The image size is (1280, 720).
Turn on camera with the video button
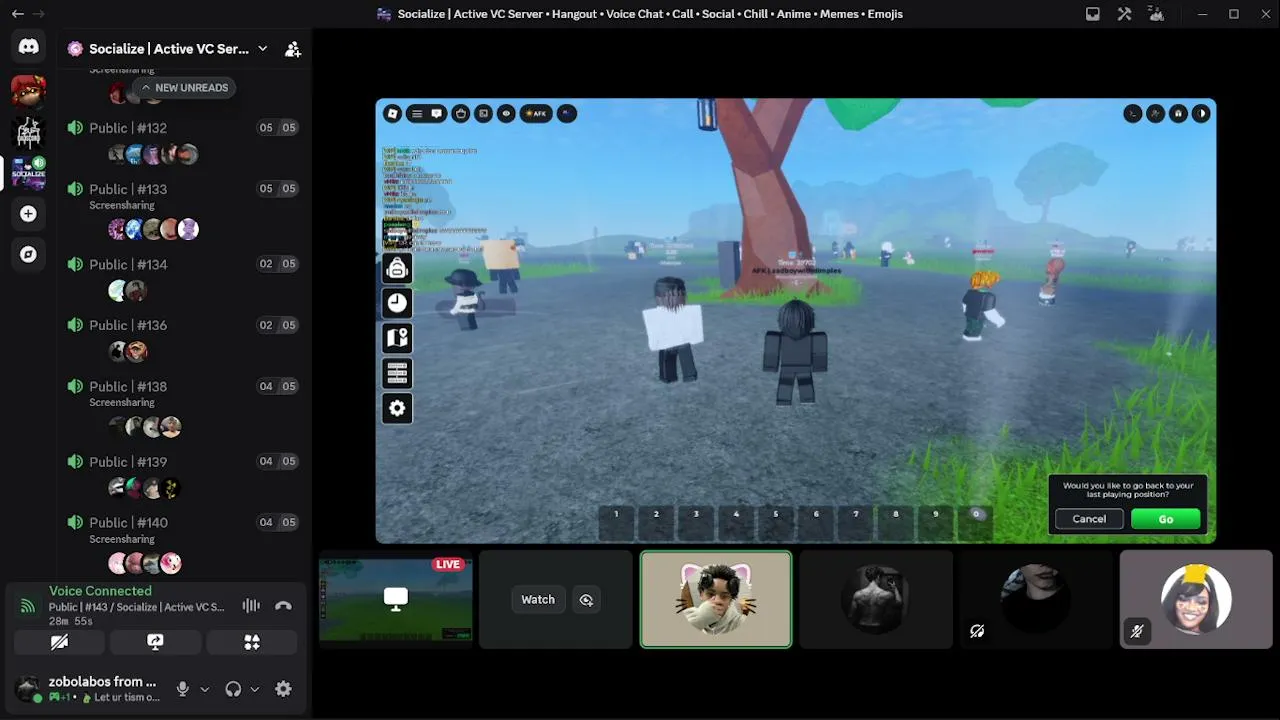pyautogui.click(x=59, y=642)
